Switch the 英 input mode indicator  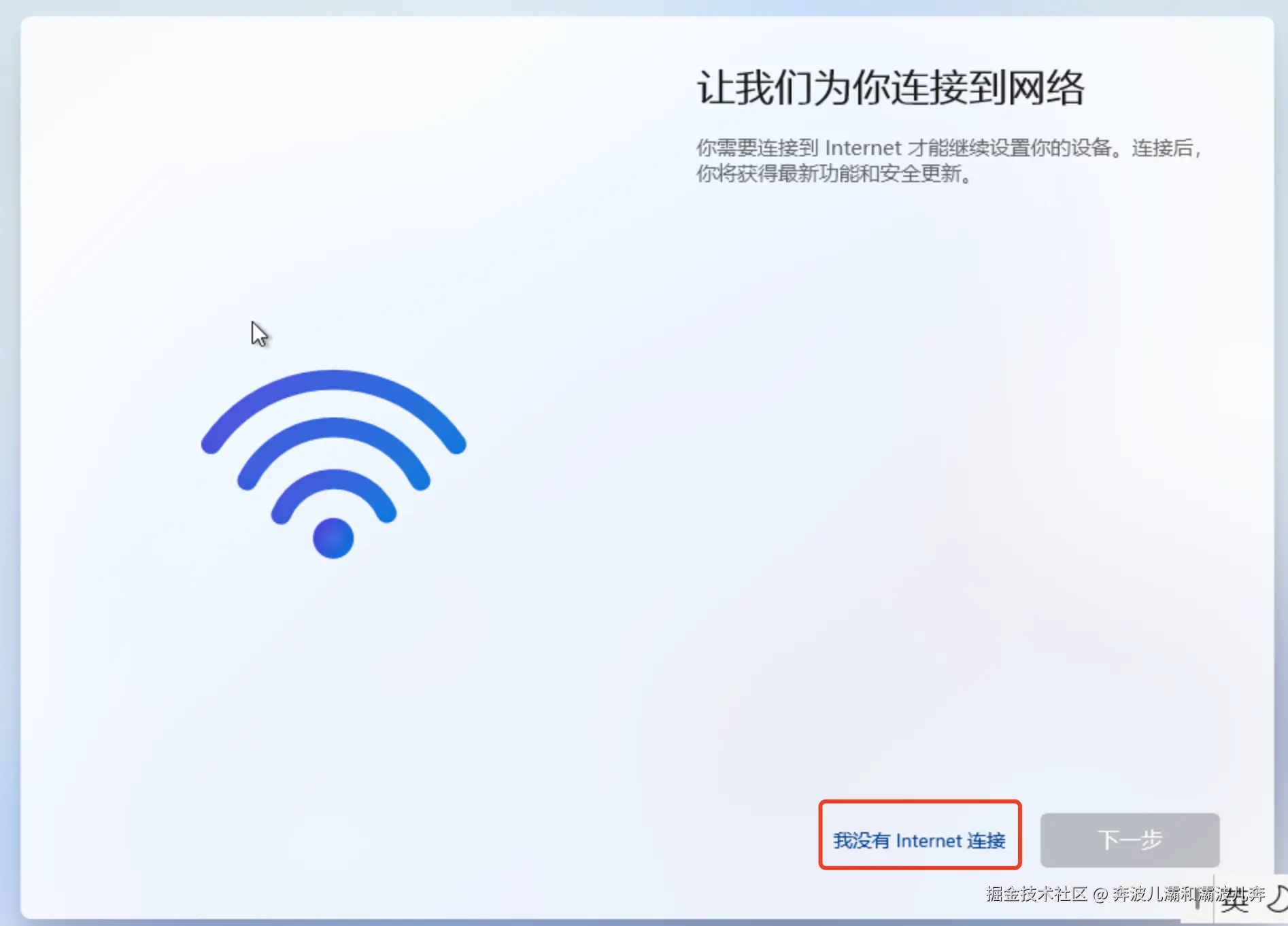pos(1235,901)
